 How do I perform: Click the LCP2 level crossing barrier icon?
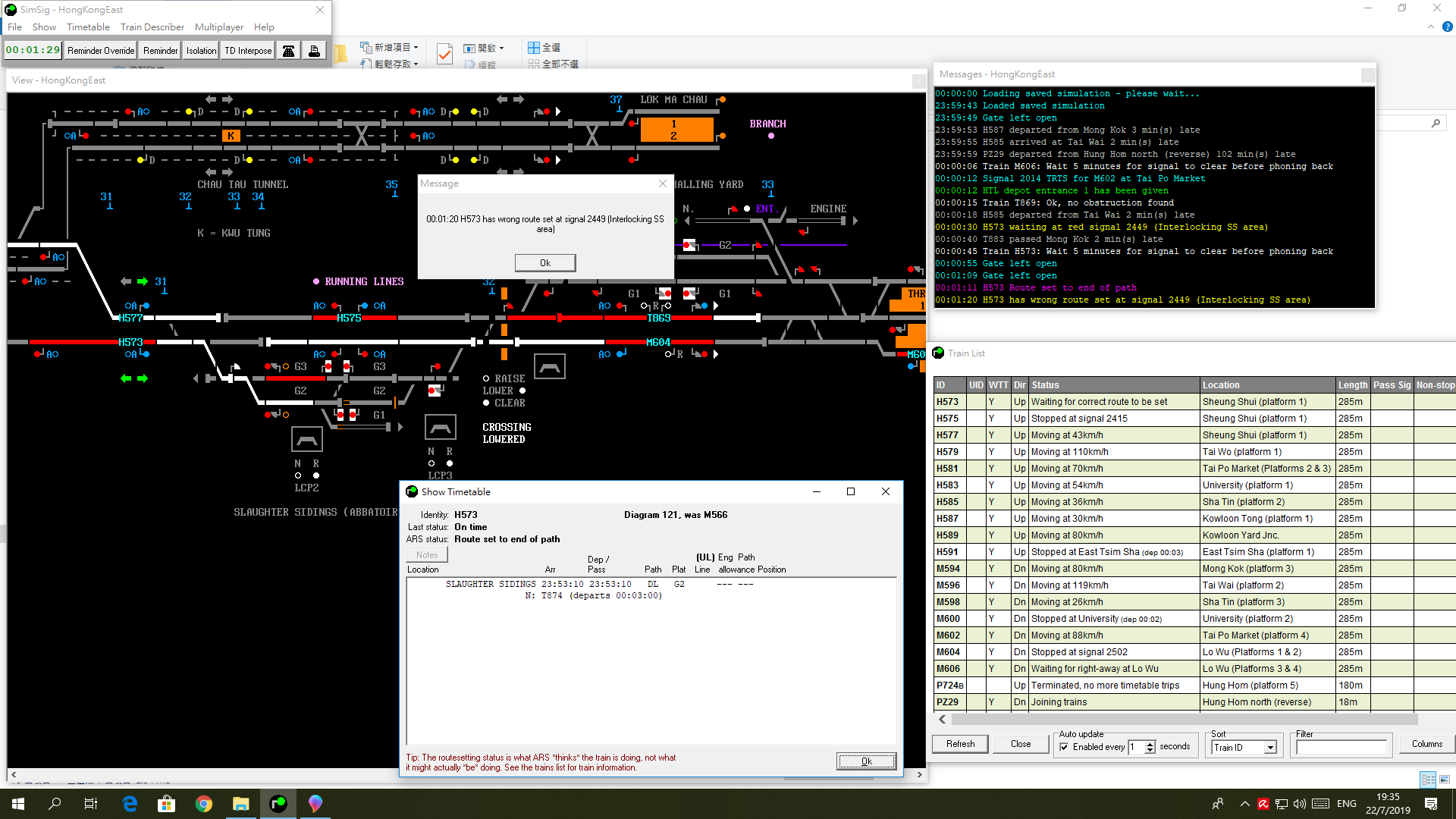point(307,439)
